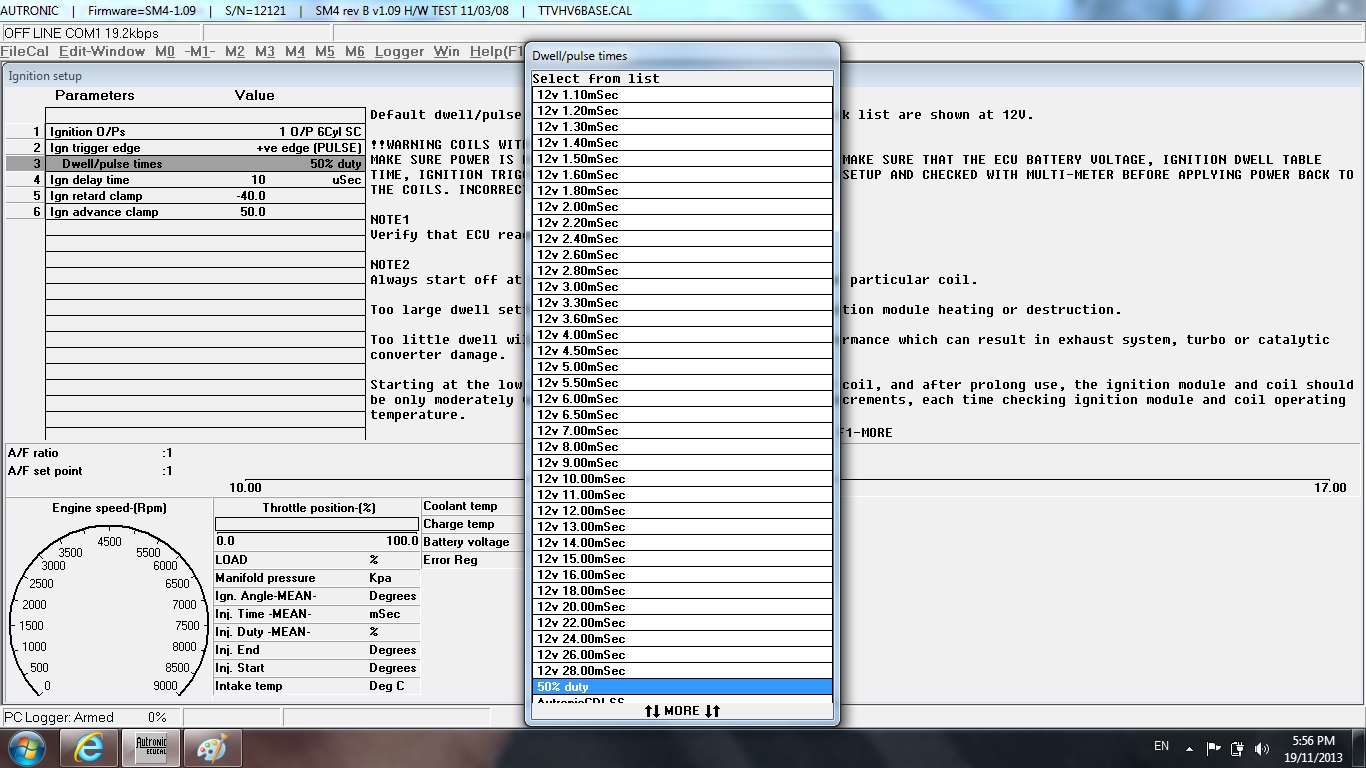The image size is (1366, 768).
Task: Select 12v 22.00mSec dwell option
Action: coord(682,623)
